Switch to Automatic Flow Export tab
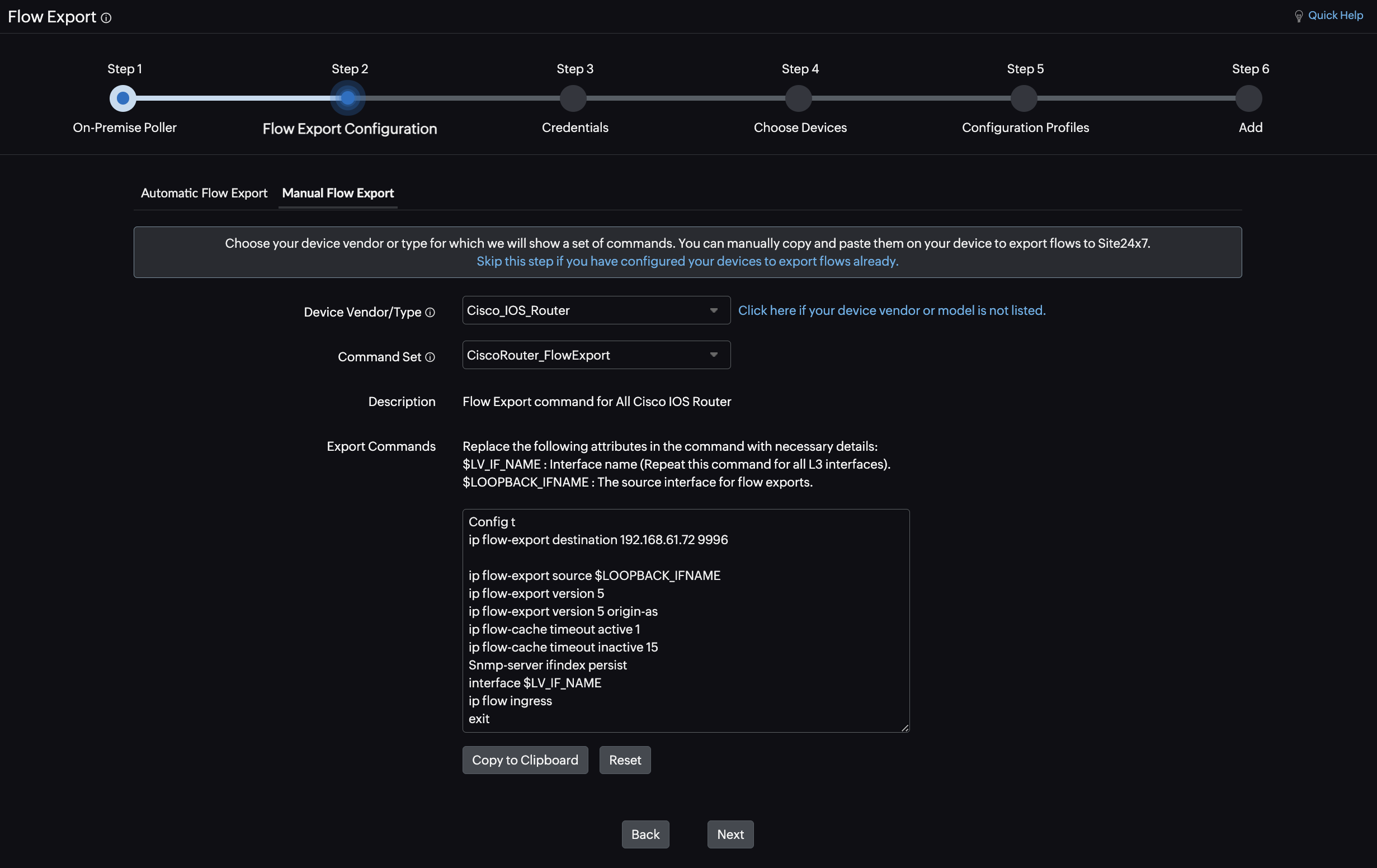Screen dimensions: 1377x868 point(204,192)
